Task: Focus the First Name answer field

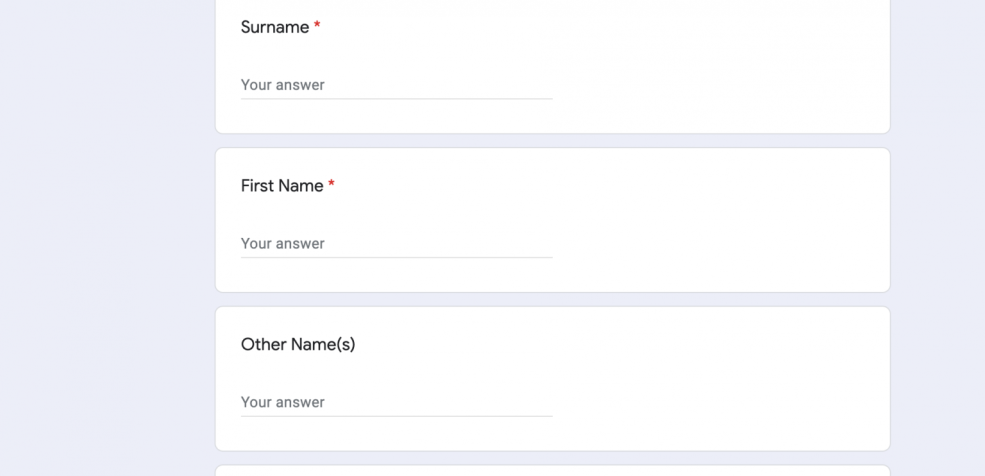Action: coord(396,243)
